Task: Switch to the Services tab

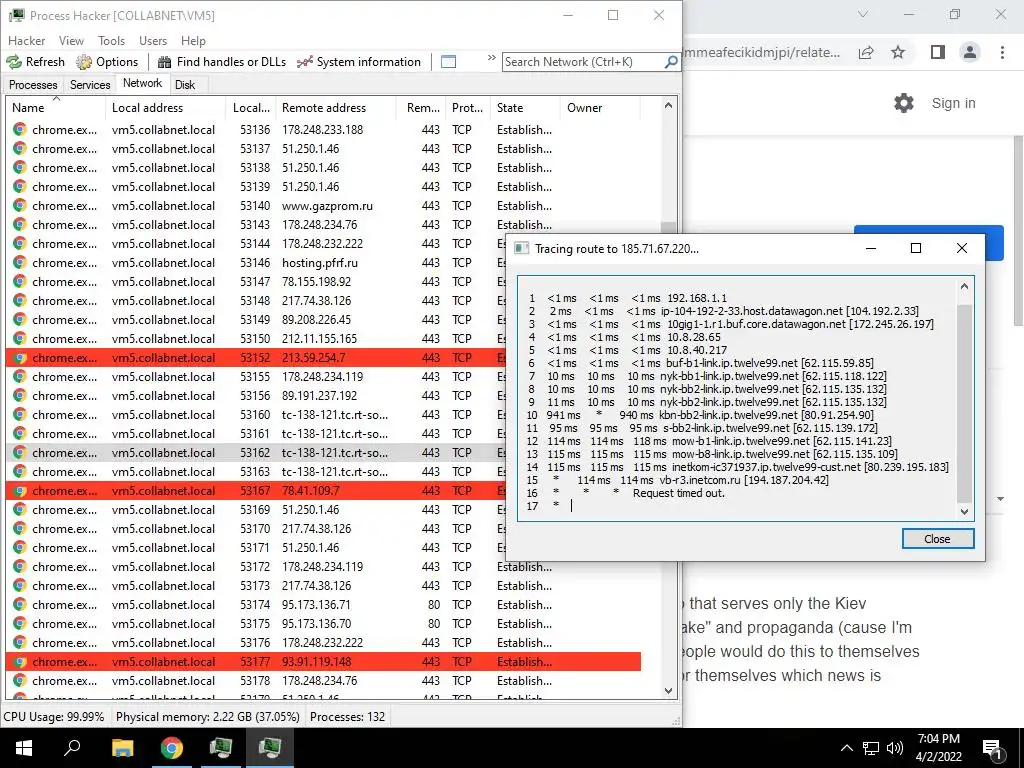Action: coord(90,85)
